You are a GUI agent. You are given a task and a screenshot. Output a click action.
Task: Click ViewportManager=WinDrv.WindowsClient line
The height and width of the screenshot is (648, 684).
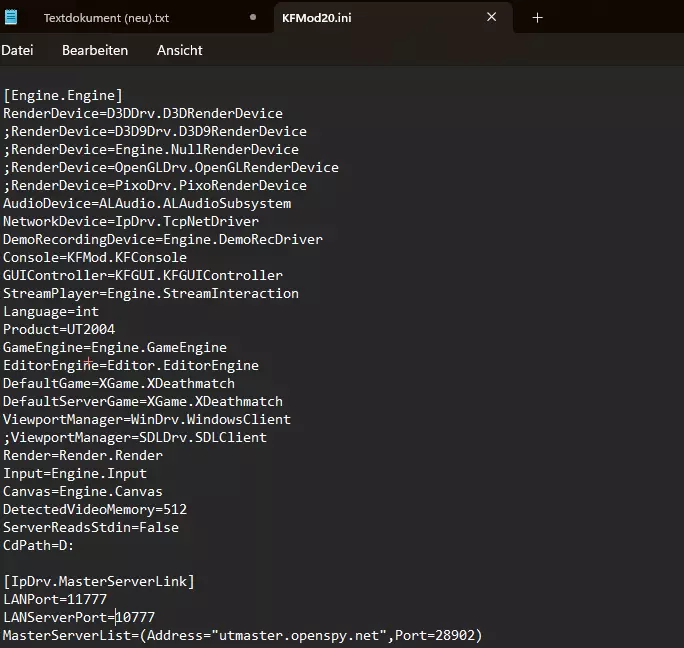coord(147,419)
